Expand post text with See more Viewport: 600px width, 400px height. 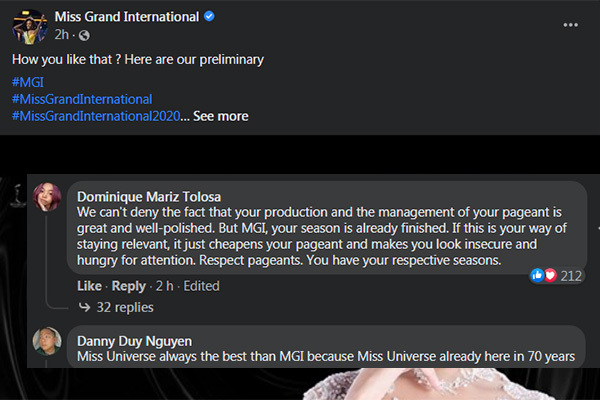click(x=220, y=116)
